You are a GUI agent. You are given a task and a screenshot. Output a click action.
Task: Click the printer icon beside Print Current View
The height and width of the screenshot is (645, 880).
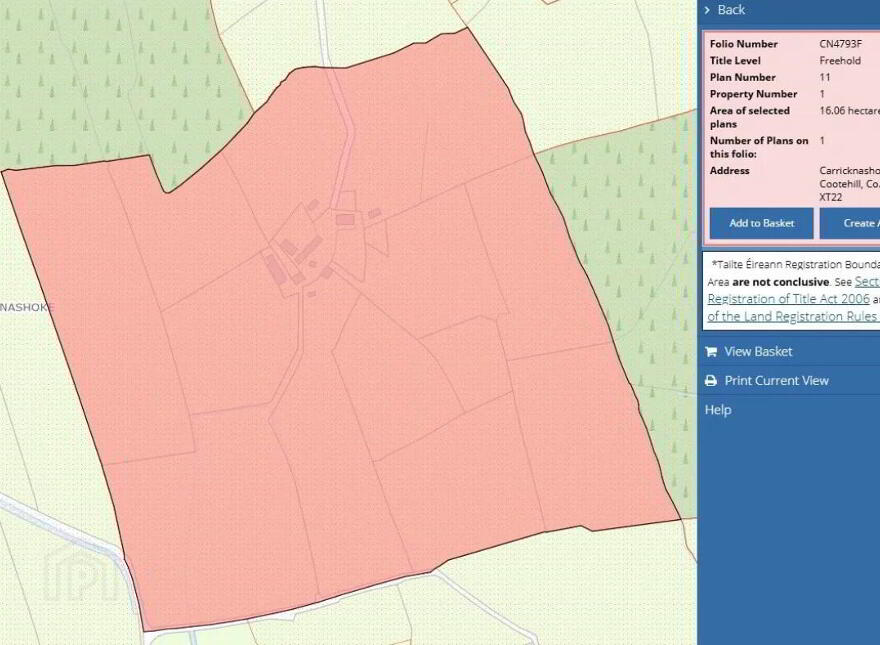coord(711,381)
